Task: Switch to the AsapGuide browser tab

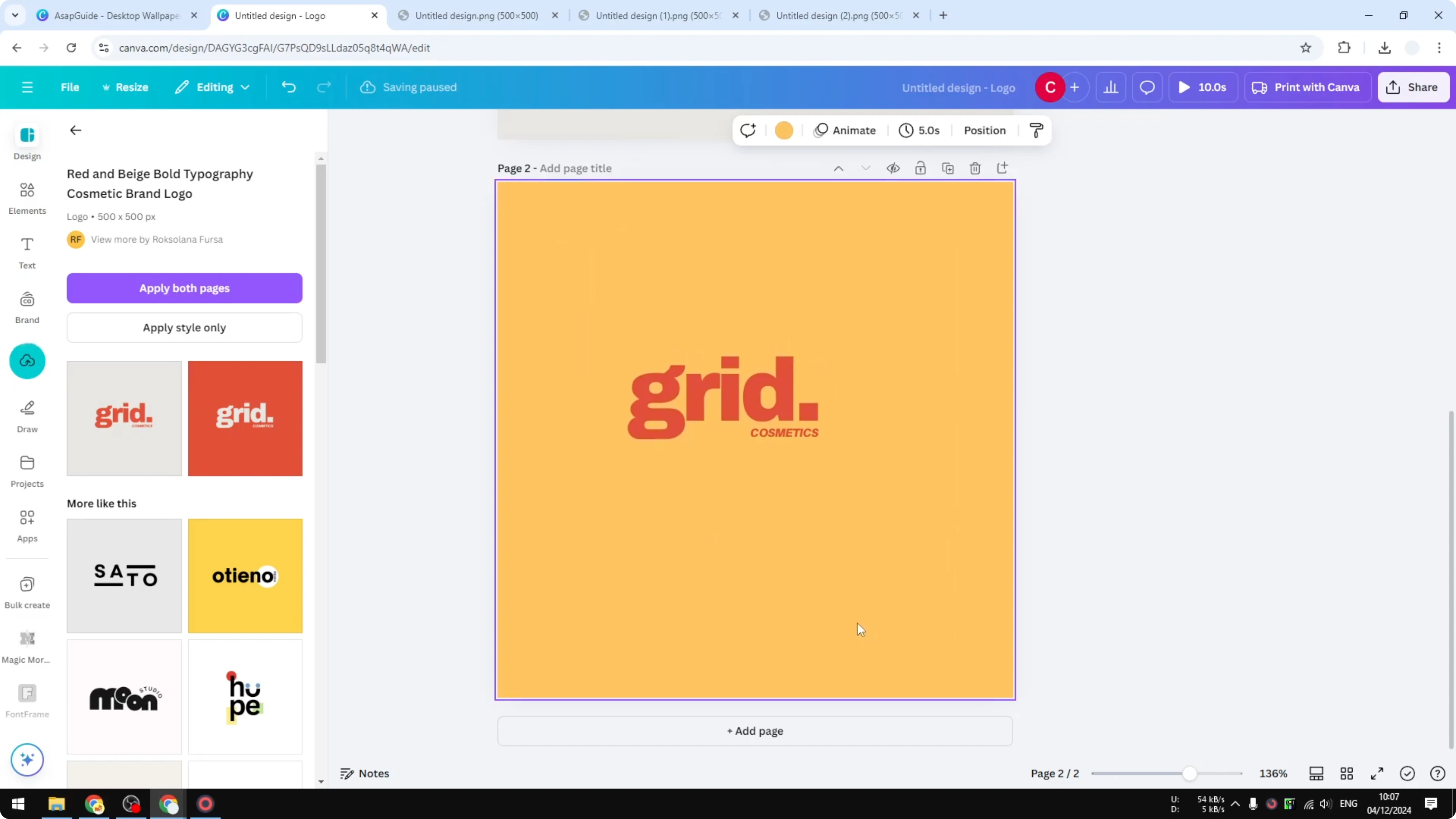Action: point(113,15)
